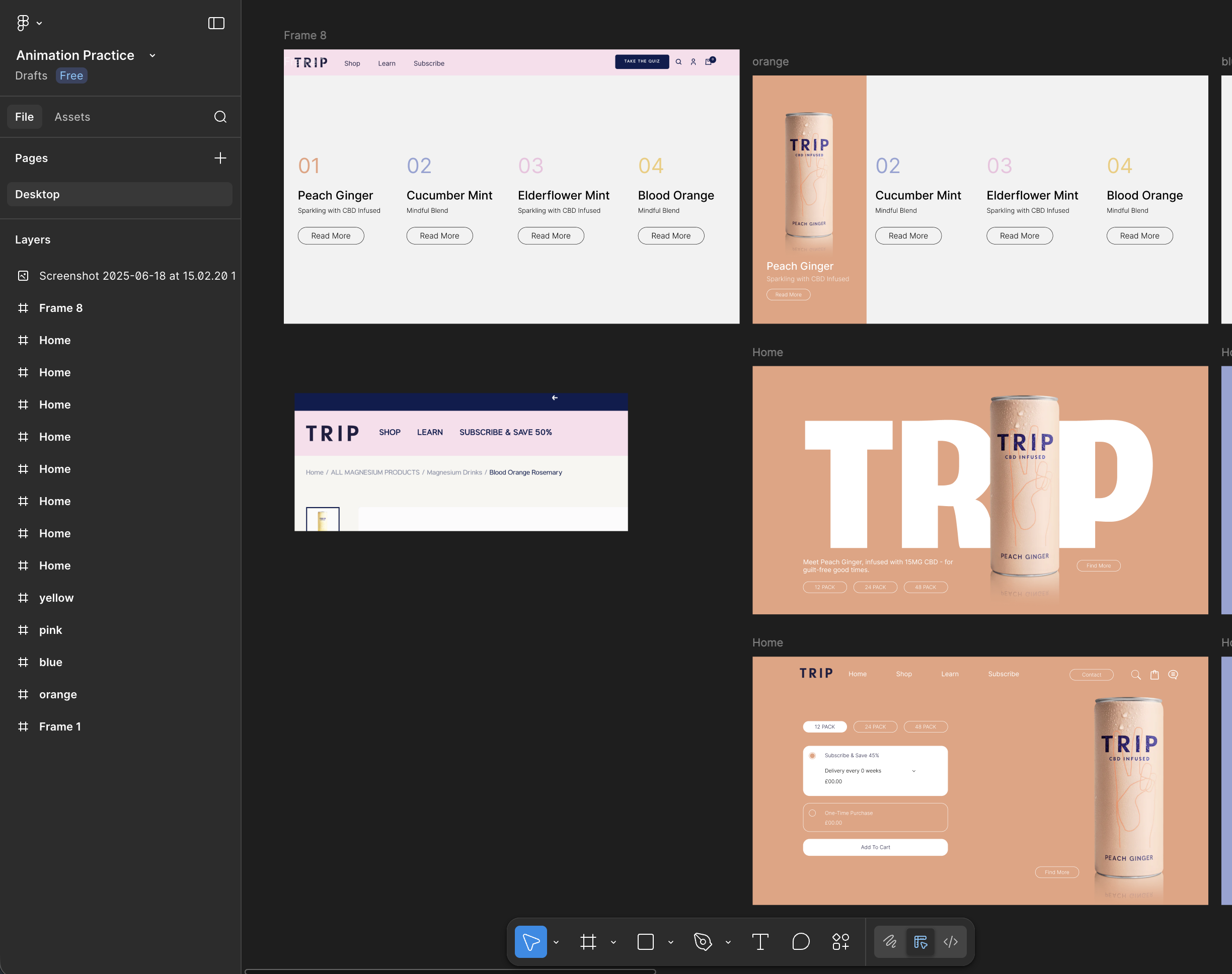1232x974 pixels.
Task: Open the Animation Practice file name dropdown
Action: click(151, 55)
